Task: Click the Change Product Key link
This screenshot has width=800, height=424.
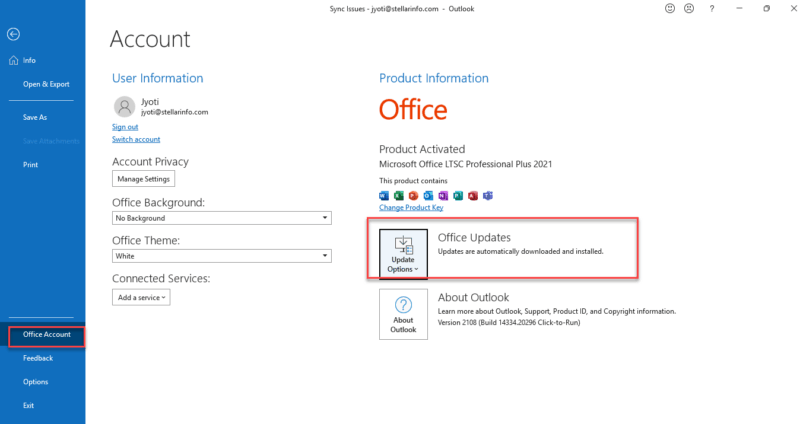Action: pyautogui.click(x=411, y=207)
